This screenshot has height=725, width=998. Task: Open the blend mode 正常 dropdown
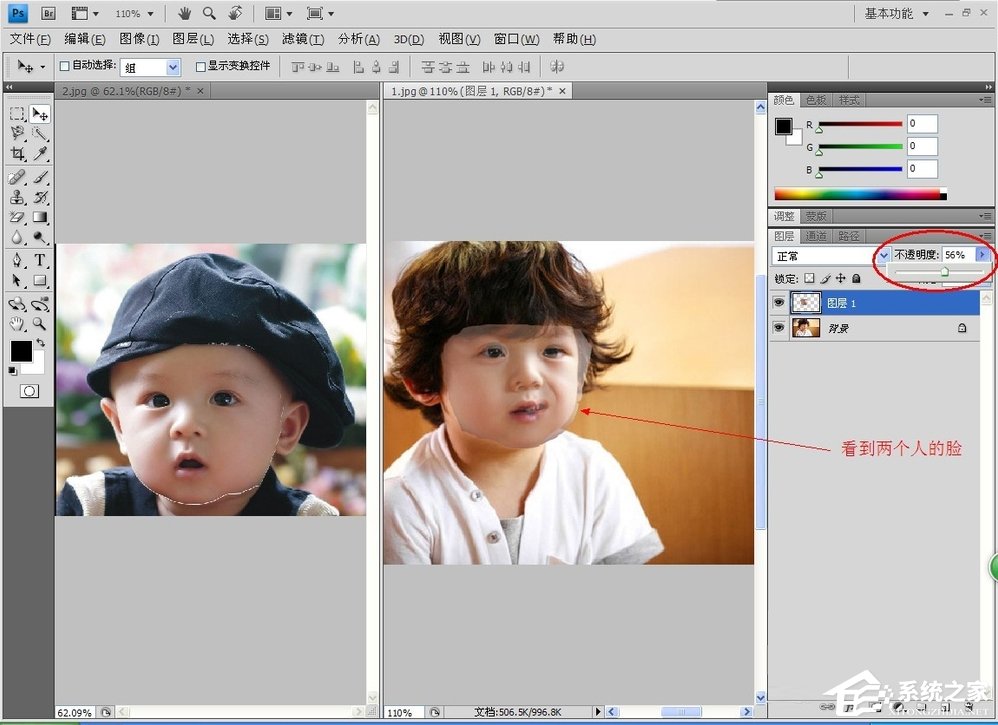[x=882, y=256]
